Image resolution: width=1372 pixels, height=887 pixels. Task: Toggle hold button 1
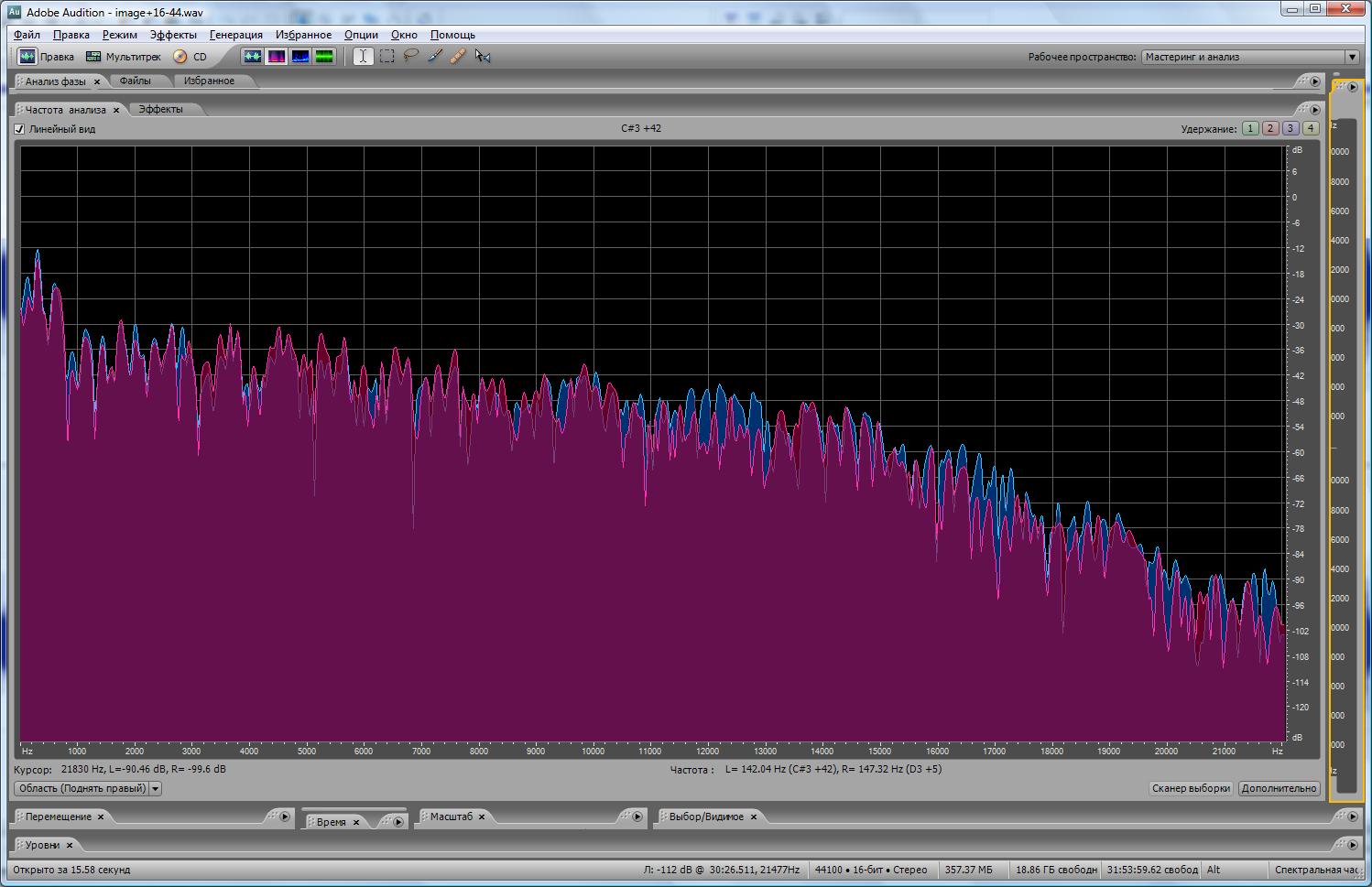[x=1250, y=129]
